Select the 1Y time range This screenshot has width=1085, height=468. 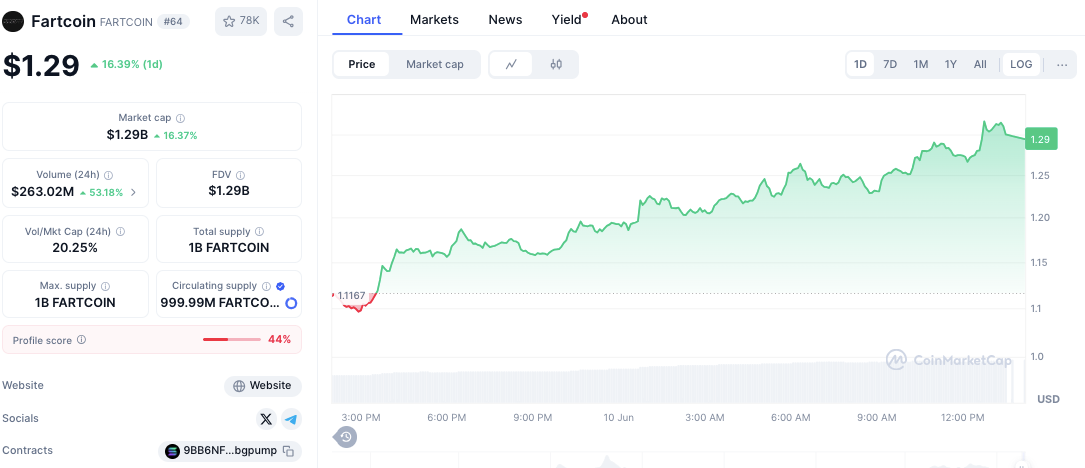(951, 64)
